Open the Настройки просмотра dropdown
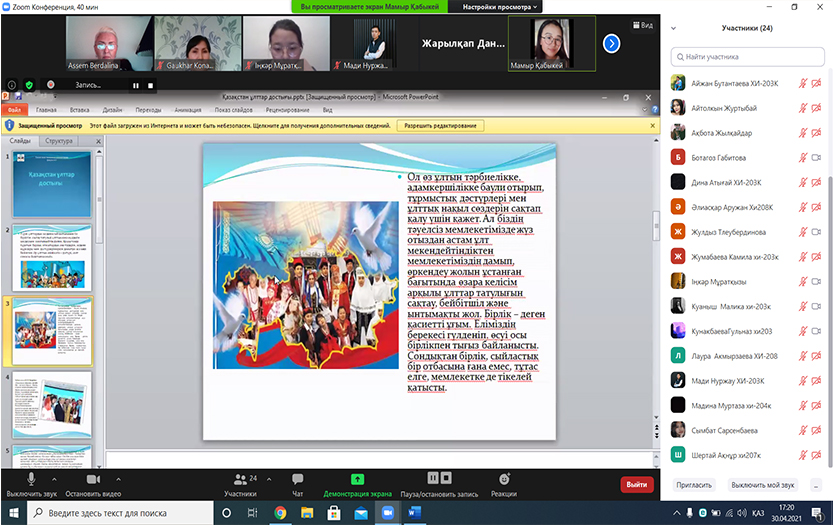833x525 pixels. pos(501,7)
